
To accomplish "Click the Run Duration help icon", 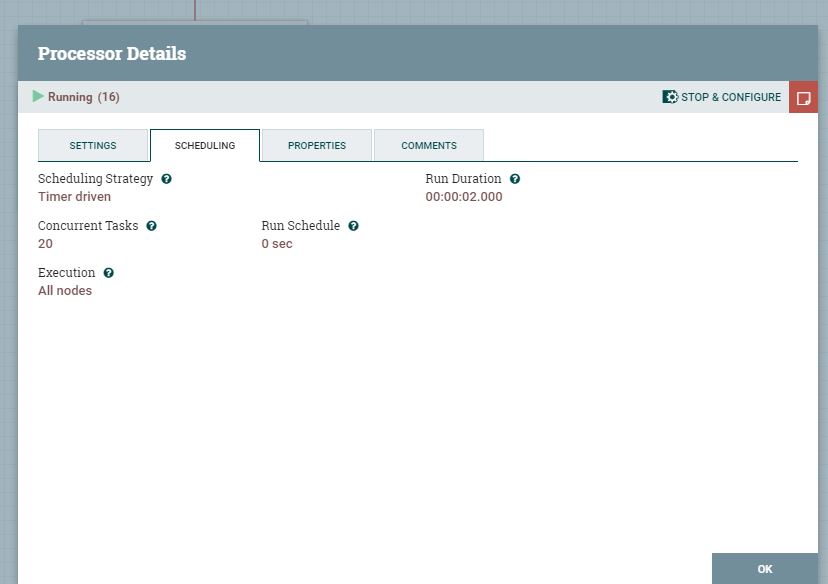I will tap(513, 178).
